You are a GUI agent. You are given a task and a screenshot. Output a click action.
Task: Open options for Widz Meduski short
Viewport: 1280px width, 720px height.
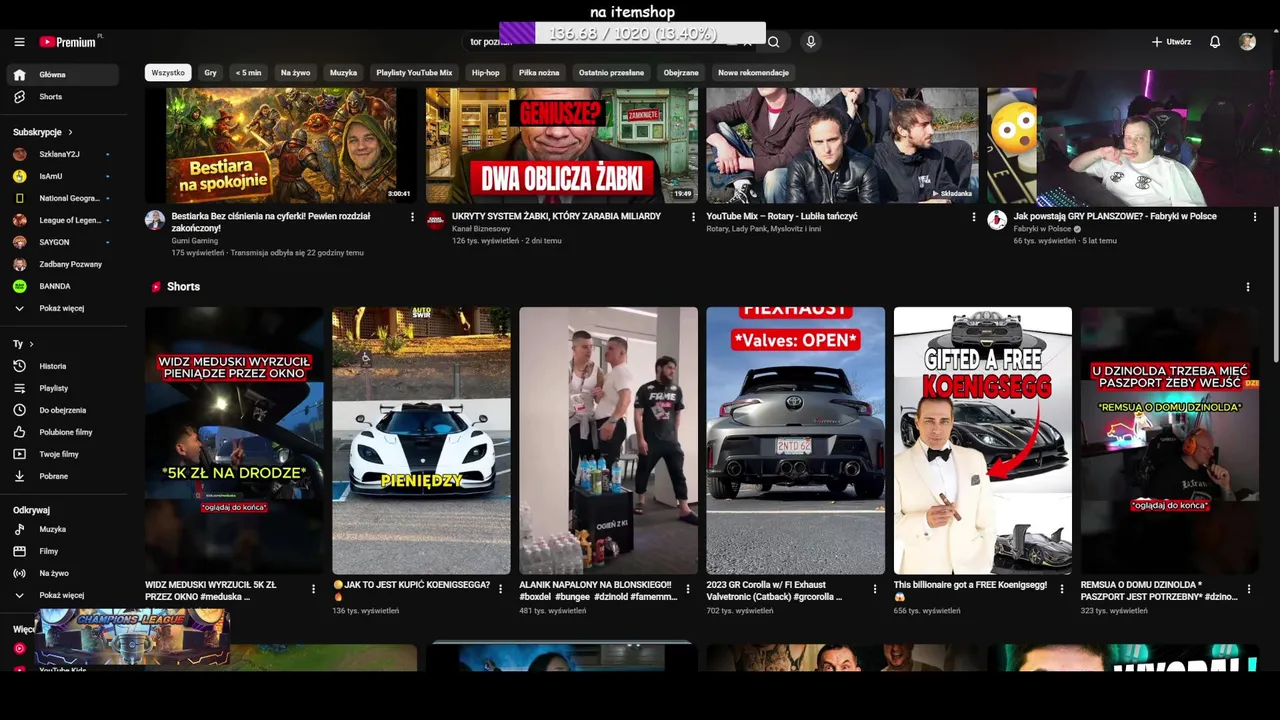coord(313,589)
